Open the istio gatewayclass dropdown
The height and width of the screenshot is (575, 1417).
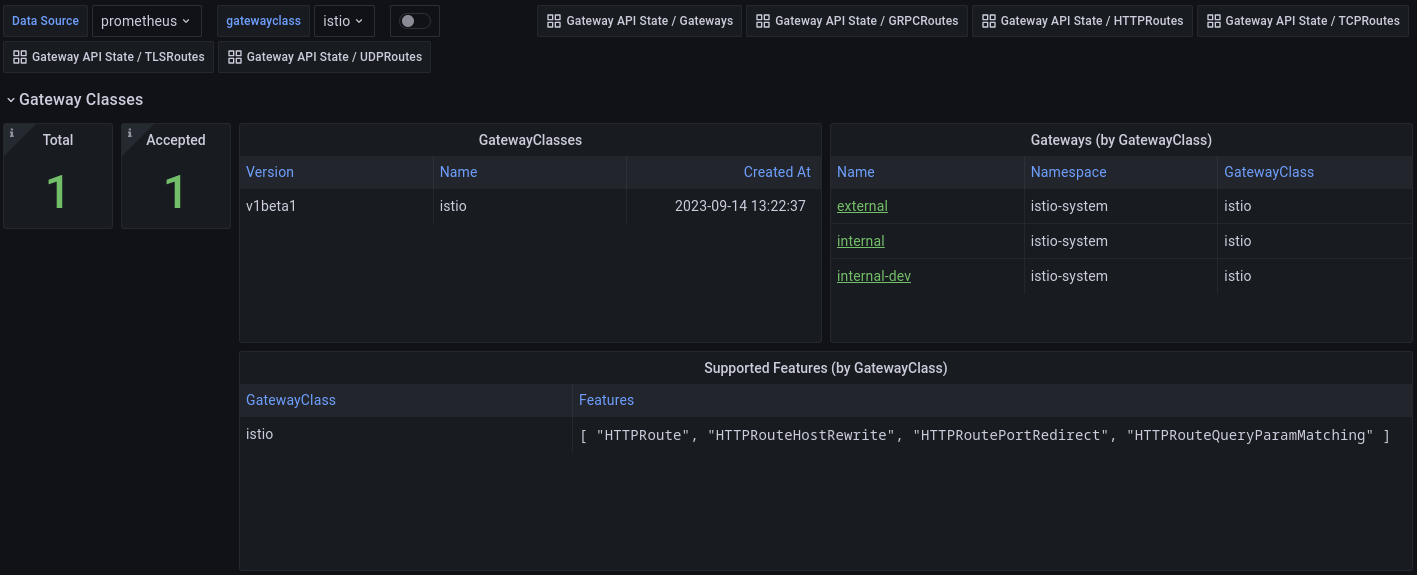tap(344, 21)
